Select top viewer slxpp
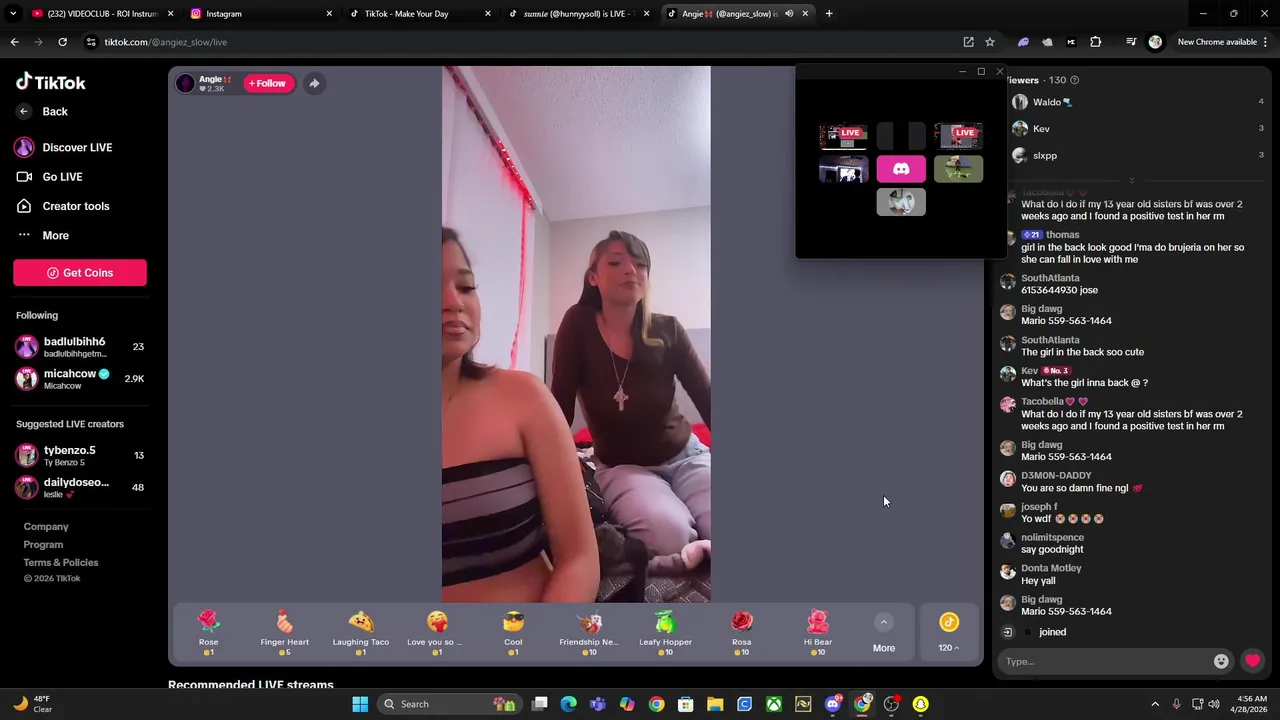This screenshot has height=720, width=1280. pyautogui.click(x=1140, y=156)
